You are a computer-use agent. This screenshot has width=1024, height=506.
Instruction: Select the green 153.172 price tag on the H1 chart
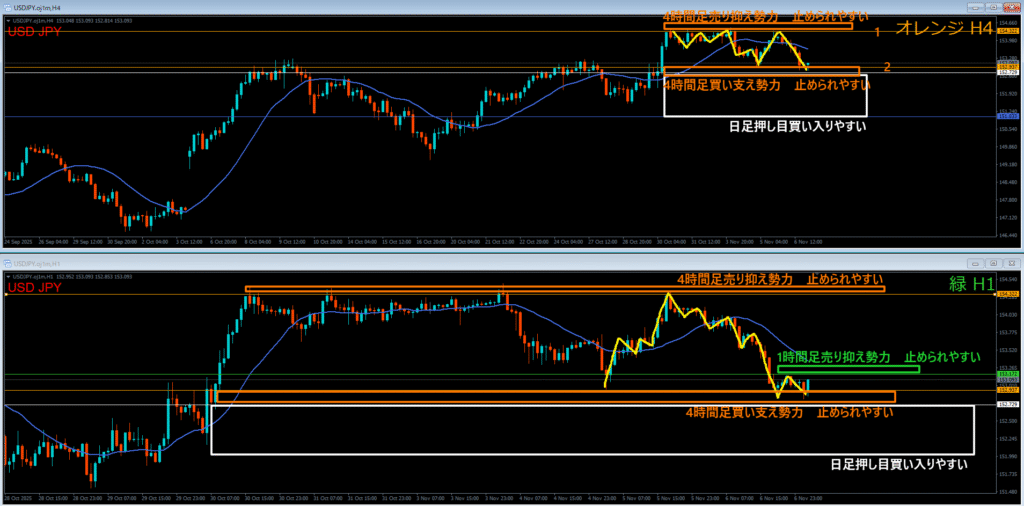(x=1008, y=374)
